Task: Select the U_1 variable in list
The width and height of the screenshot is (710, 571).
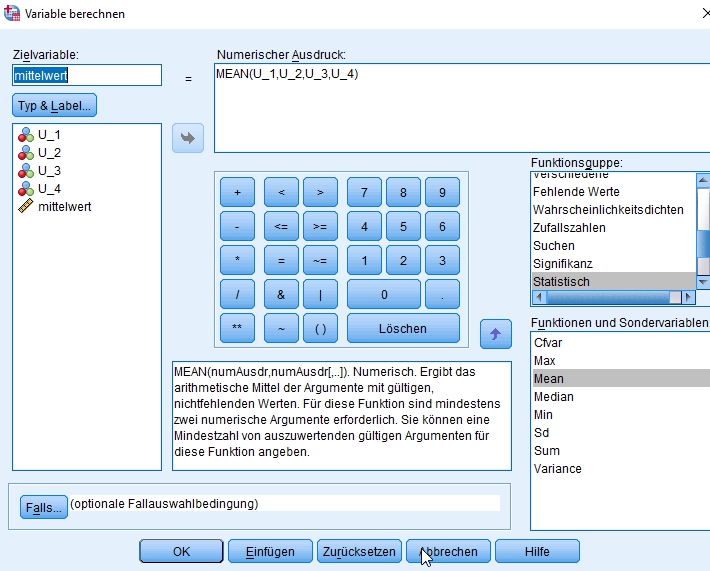Action: (49, 135)
